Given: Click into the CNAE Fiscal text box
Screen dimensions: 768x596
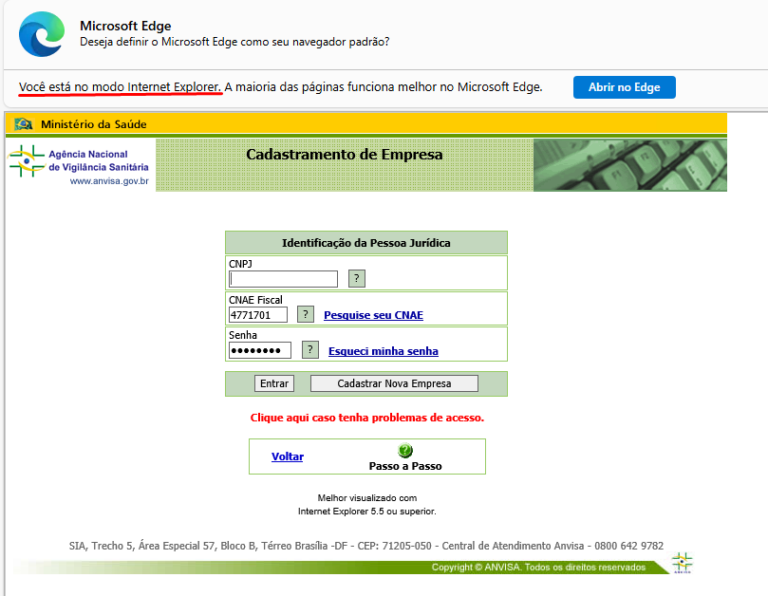Looking at the screenshot, I should (x=258, y=315).
